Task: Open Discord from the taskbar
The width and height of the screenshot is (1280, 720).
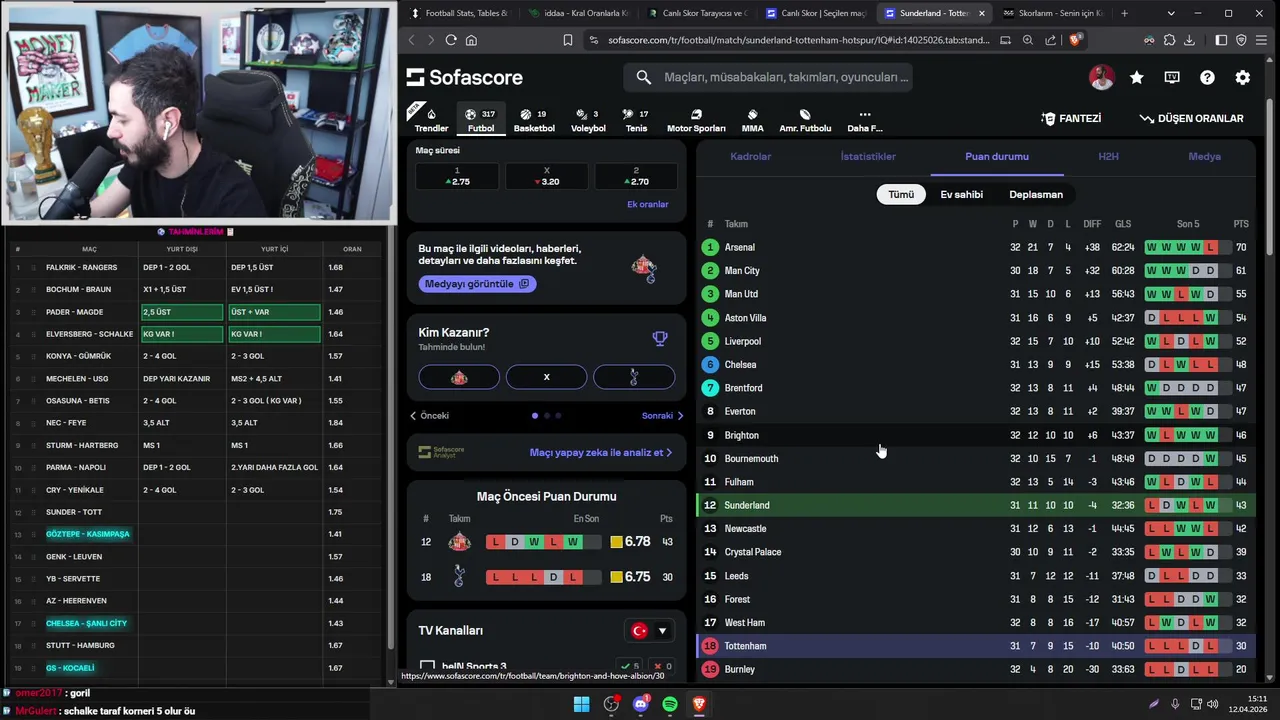Action: 641,704
